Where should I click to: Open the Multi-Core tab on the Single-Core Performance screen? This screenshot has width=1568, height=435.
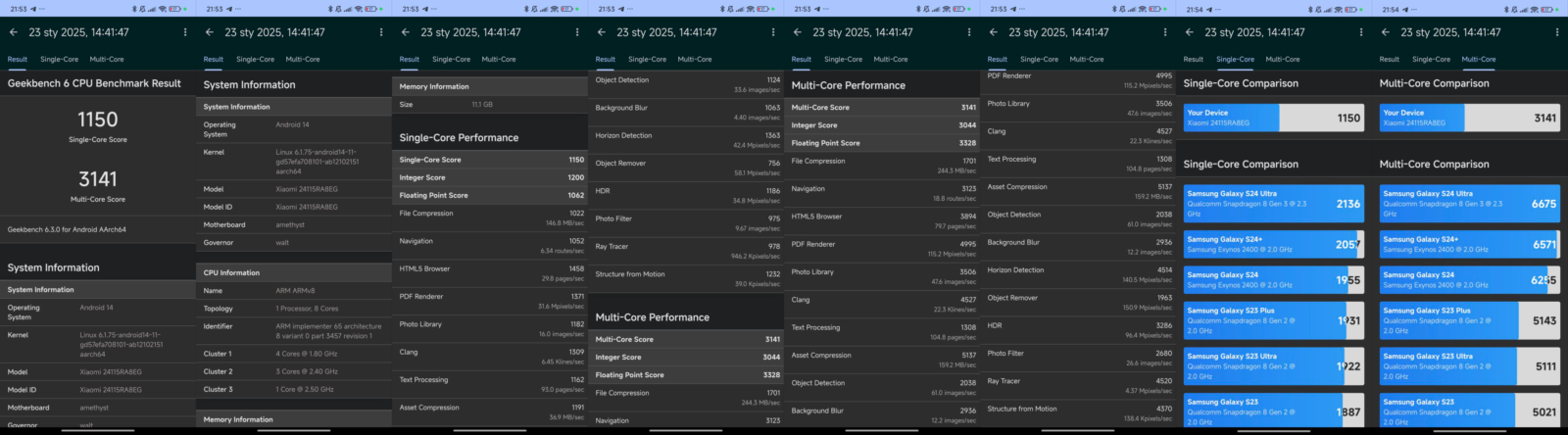click(x=499, y=59)
